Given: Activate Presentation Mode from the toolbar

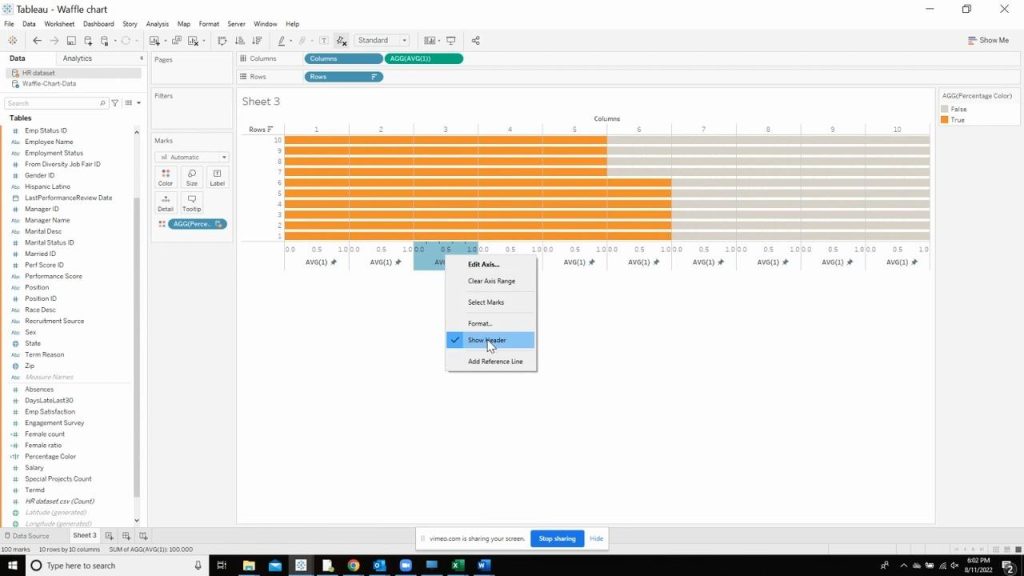Looking at the screenshot, I should 452,41.
